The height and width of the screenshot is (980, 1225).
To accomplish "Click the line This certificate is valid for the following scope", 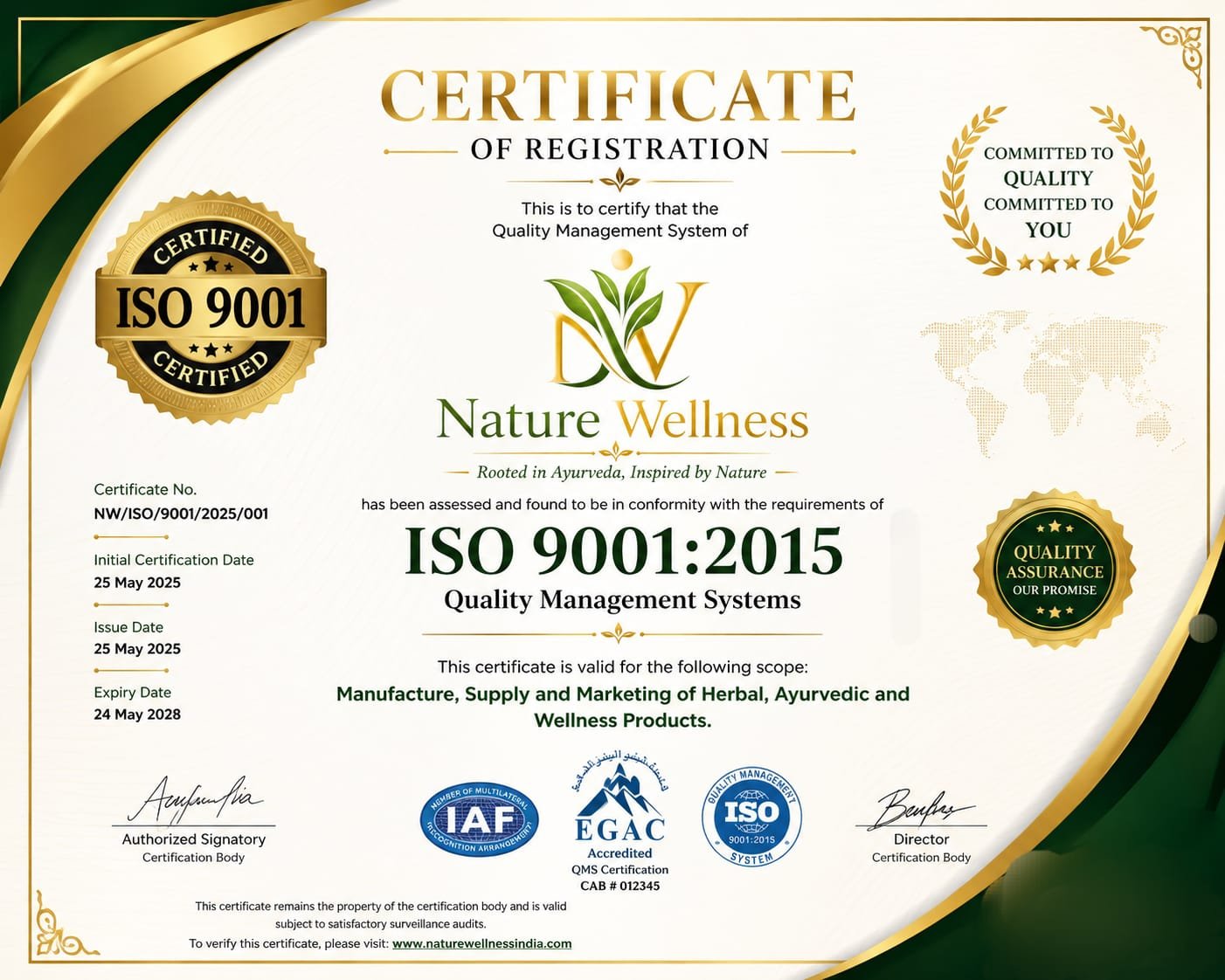I will (x=622, y=667).
